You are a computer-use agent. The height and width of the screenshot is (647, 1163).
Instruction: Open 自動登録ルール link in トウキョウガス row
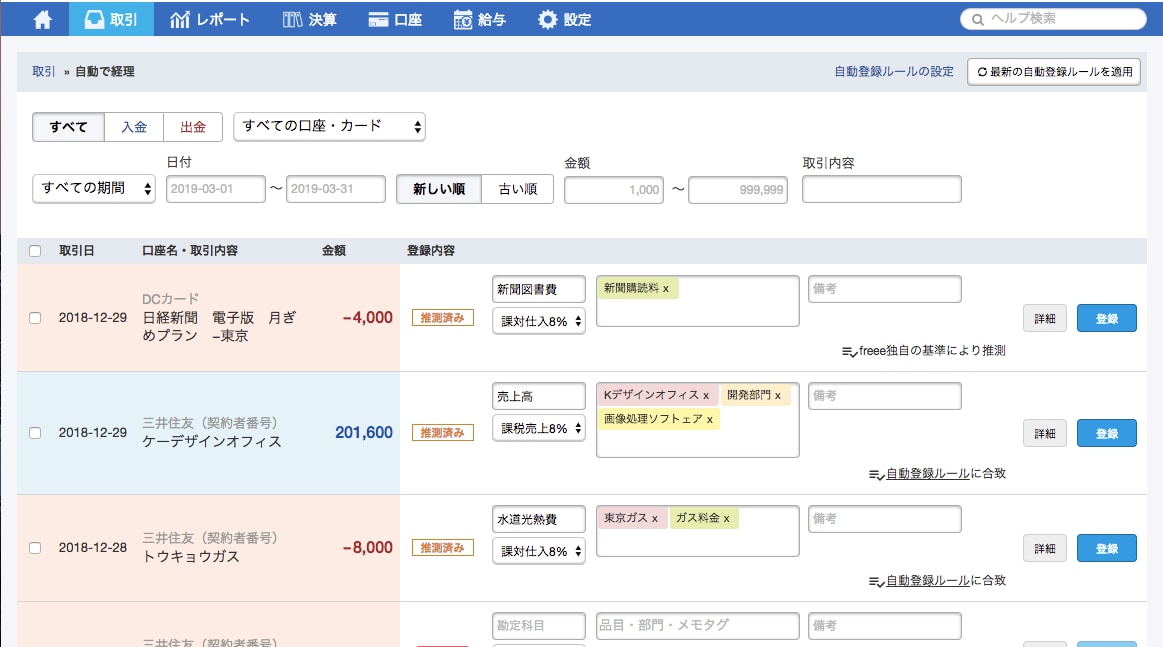tap(928, 580)
